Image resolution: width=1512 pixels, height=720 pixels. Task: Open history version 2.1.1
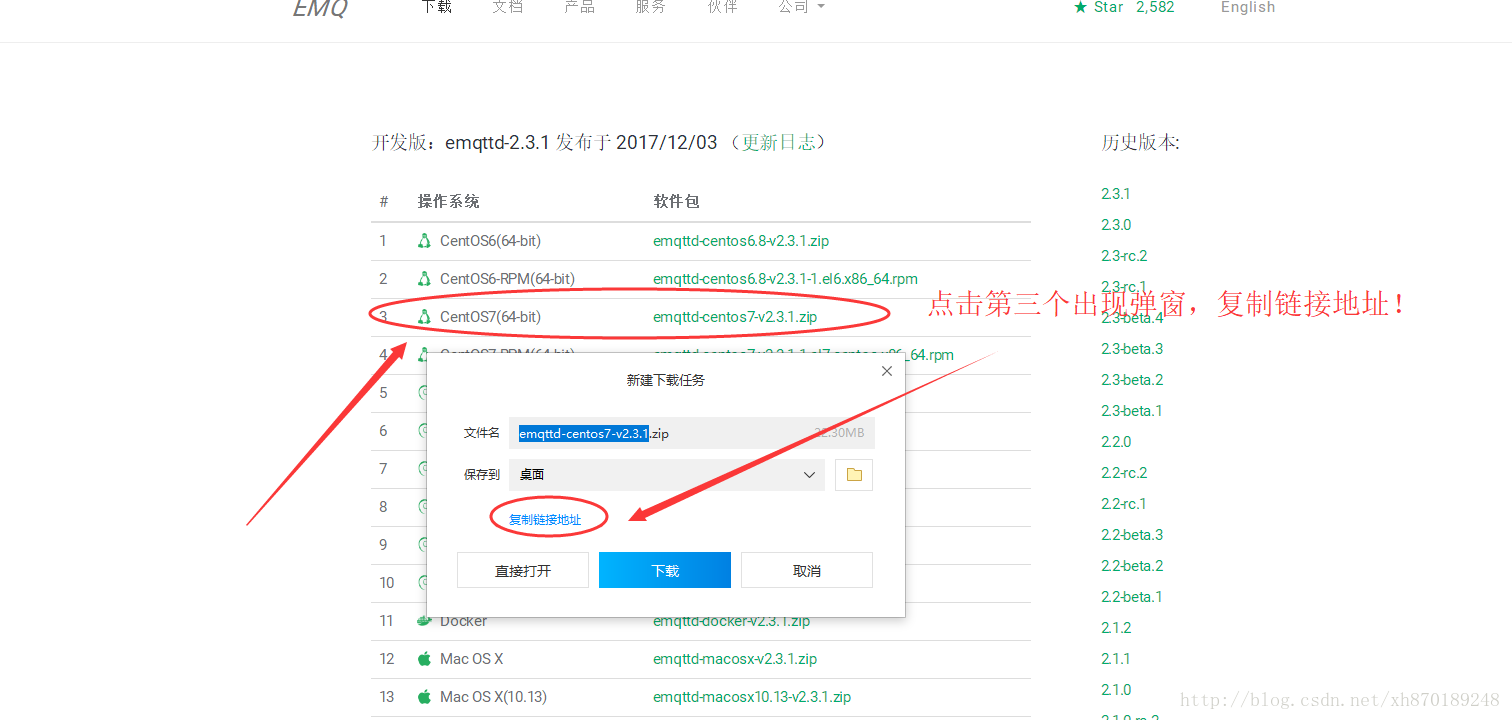(1116, 659)
